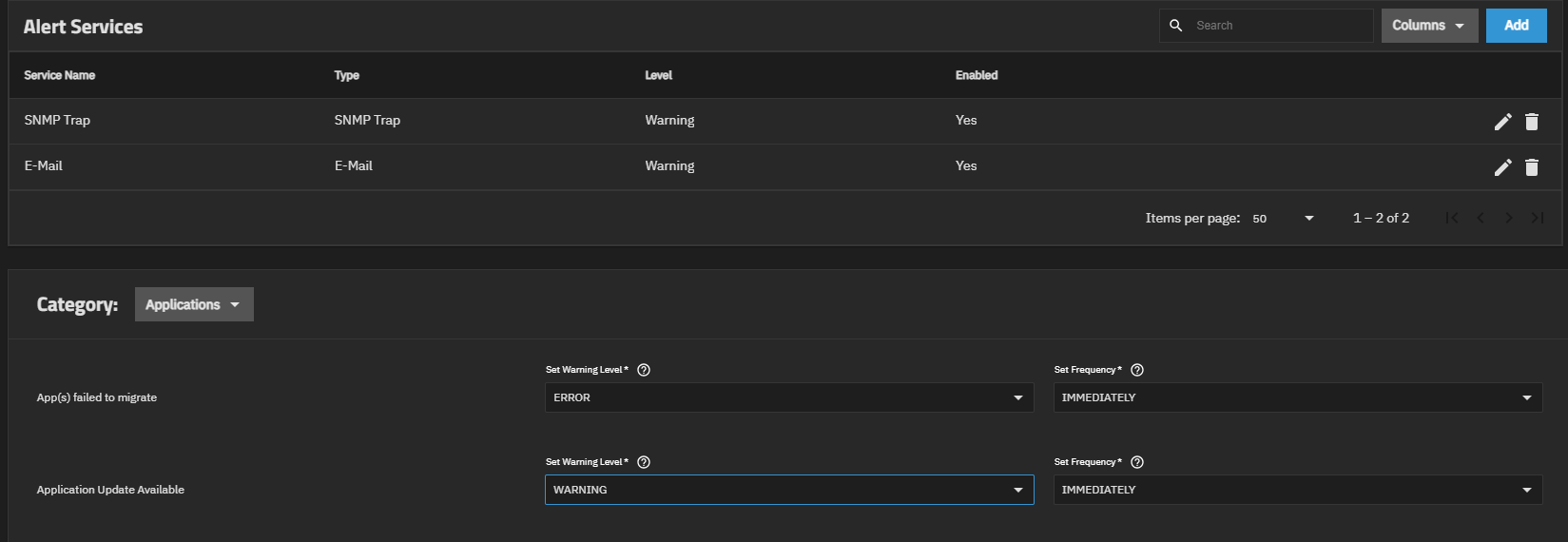This screenshot has width=1568, height=542.
Task: Delete the E-Mail alert service
Action: (1532, 167)
